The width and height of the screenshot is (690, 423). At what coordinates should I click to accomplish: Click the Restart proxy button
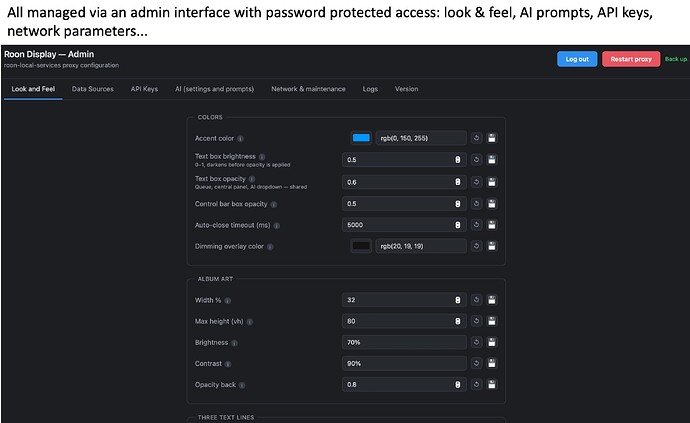(631, 59)
